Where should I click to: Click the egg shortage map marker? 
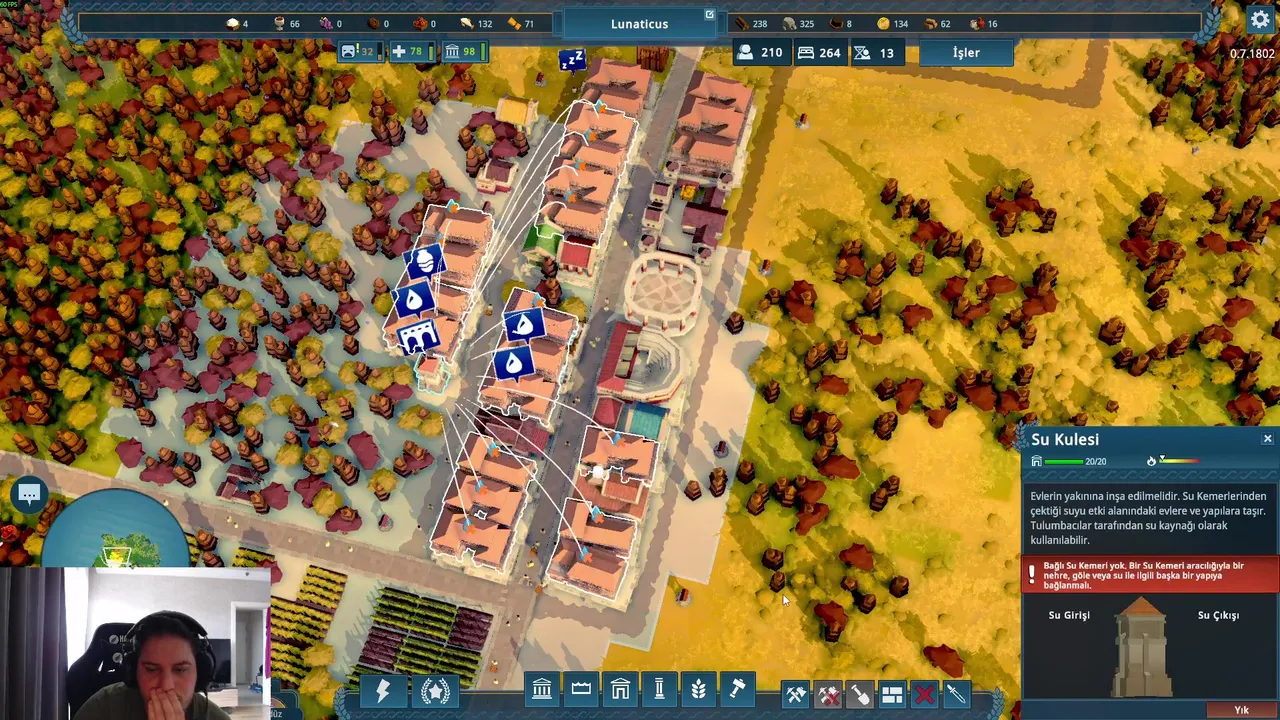(x=424, y=262)
